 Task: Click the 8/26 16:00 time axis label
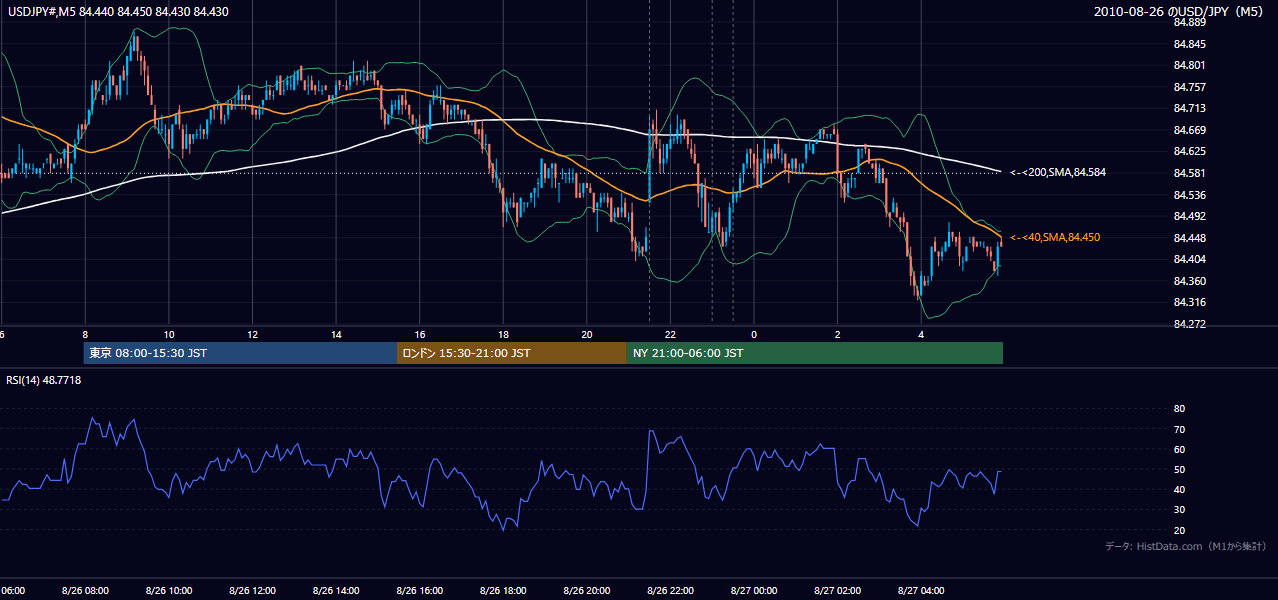pyautogui.click(x=419, y=591)
